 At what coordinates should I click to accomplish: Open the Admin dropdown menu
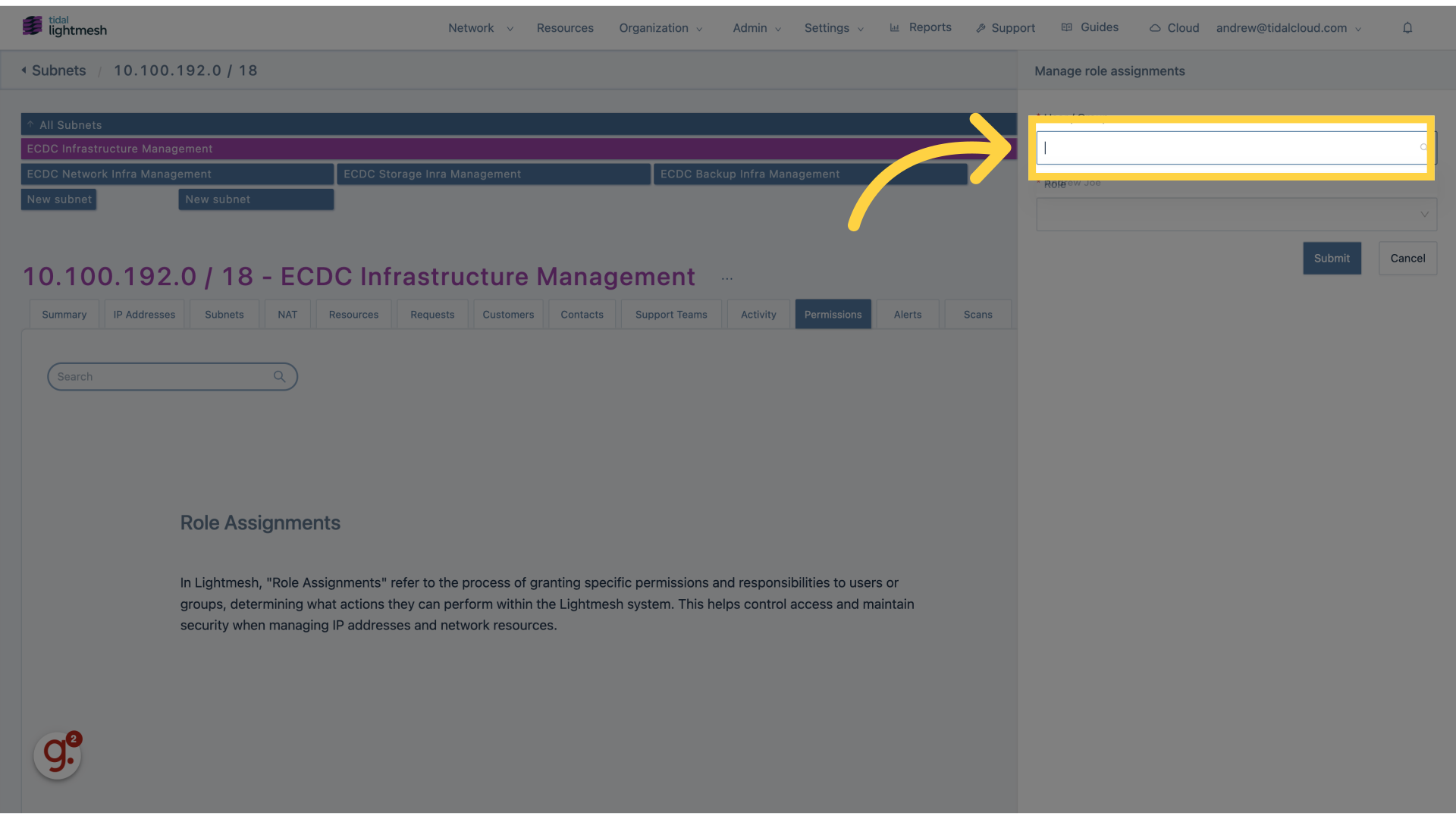tap(753, 27)
